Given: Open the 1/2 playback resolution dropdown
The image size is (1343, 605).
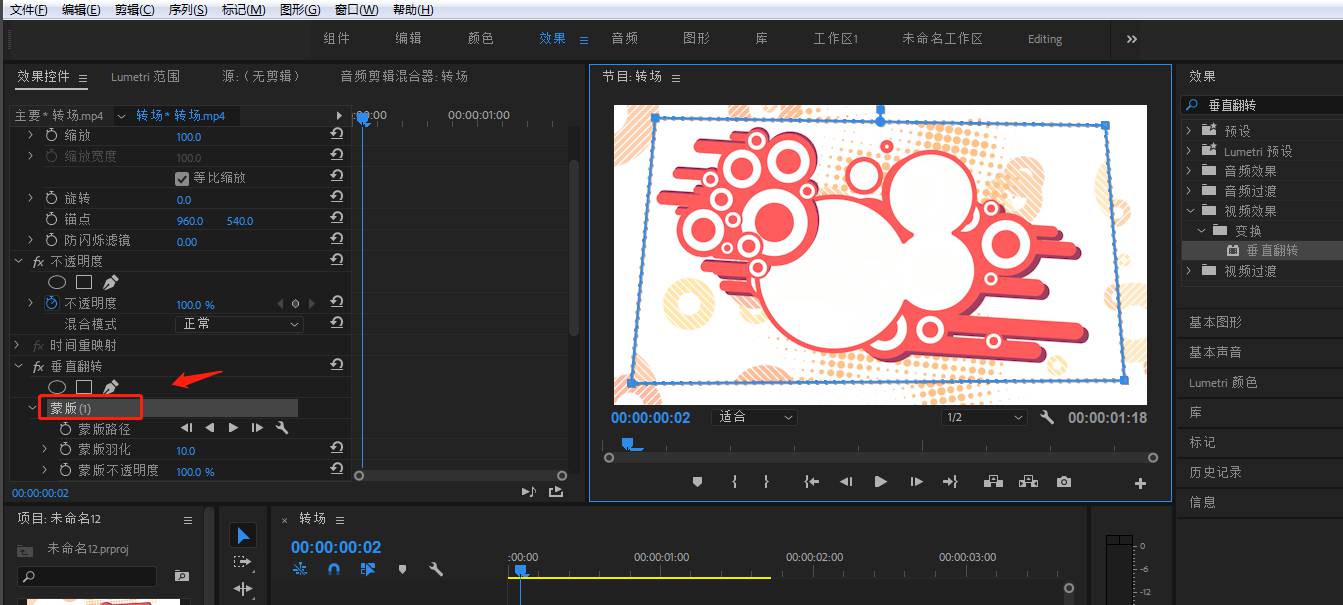Looking at the screenshot, I should (x=984, y=417).
